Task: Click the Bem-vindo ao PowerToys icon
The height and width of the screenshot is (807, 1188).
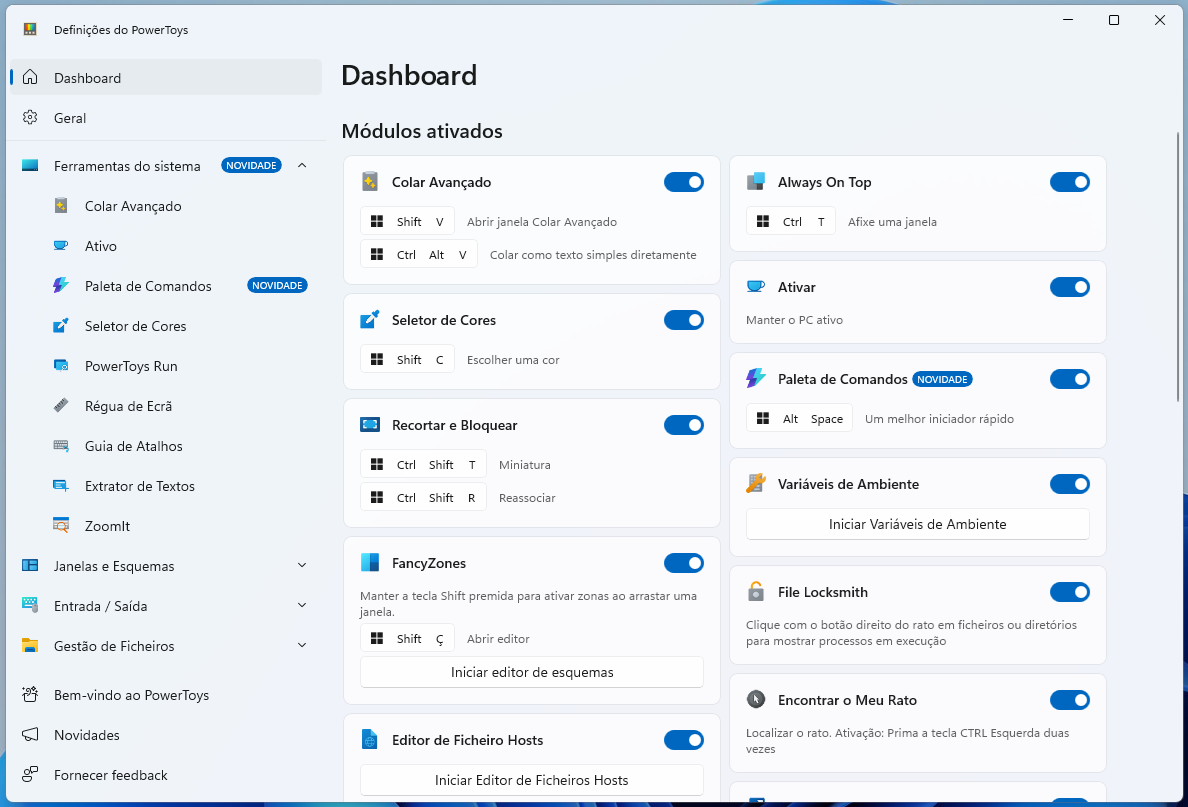Action: (x=30, y=694)
